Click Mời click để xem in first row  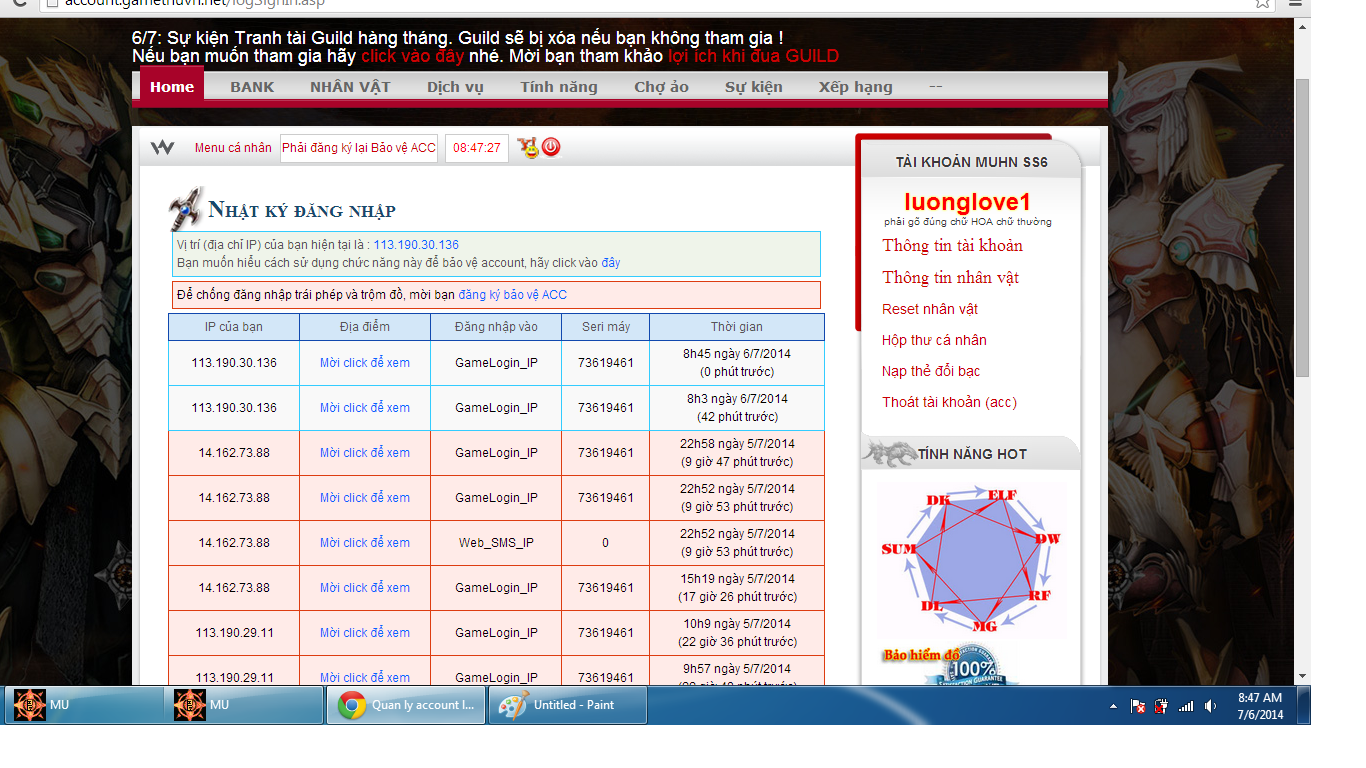[364, 363]
